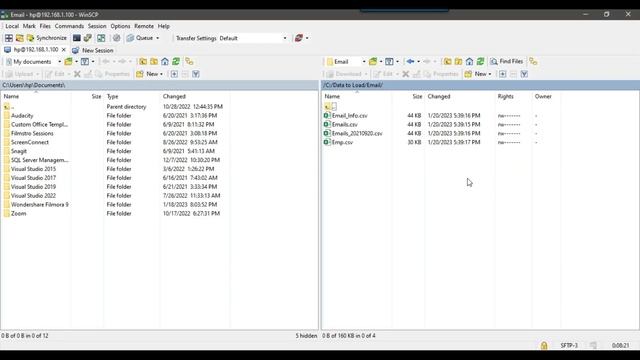Click the disconnect session icon

coord(299,38)
